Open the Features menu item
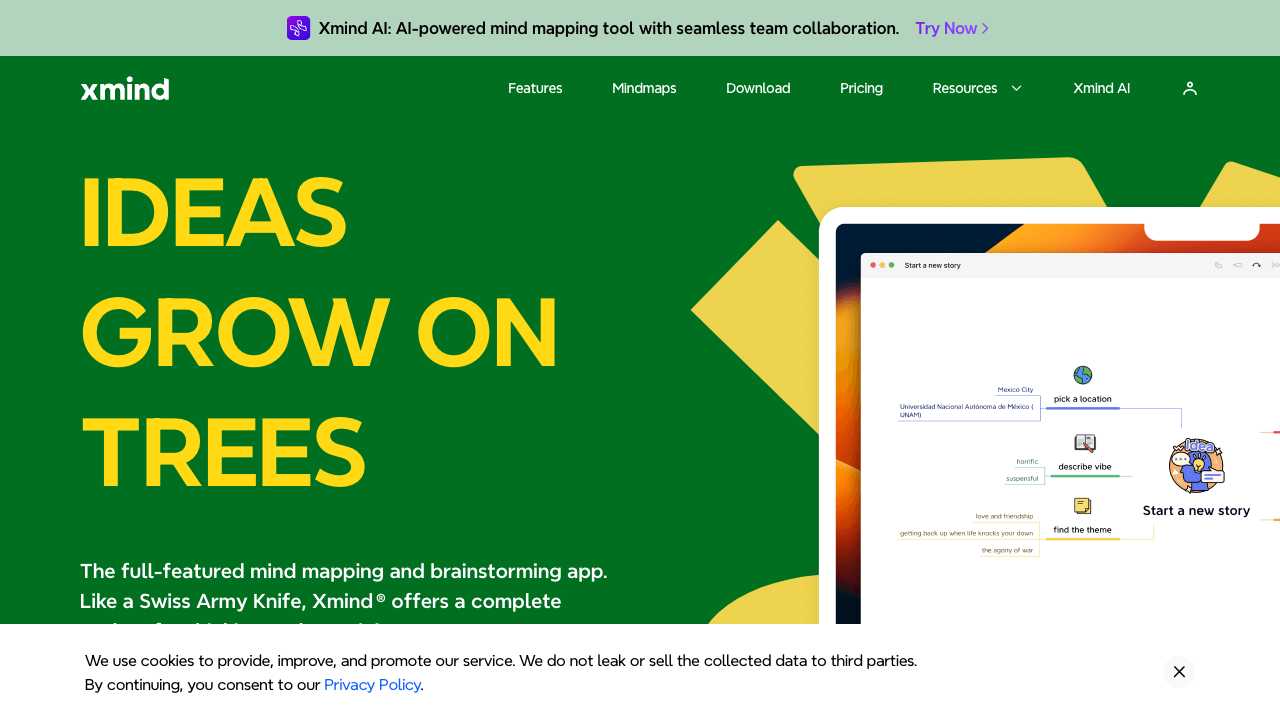The height and width of the screenshot is (720, 1280). (x=535, y=88)
